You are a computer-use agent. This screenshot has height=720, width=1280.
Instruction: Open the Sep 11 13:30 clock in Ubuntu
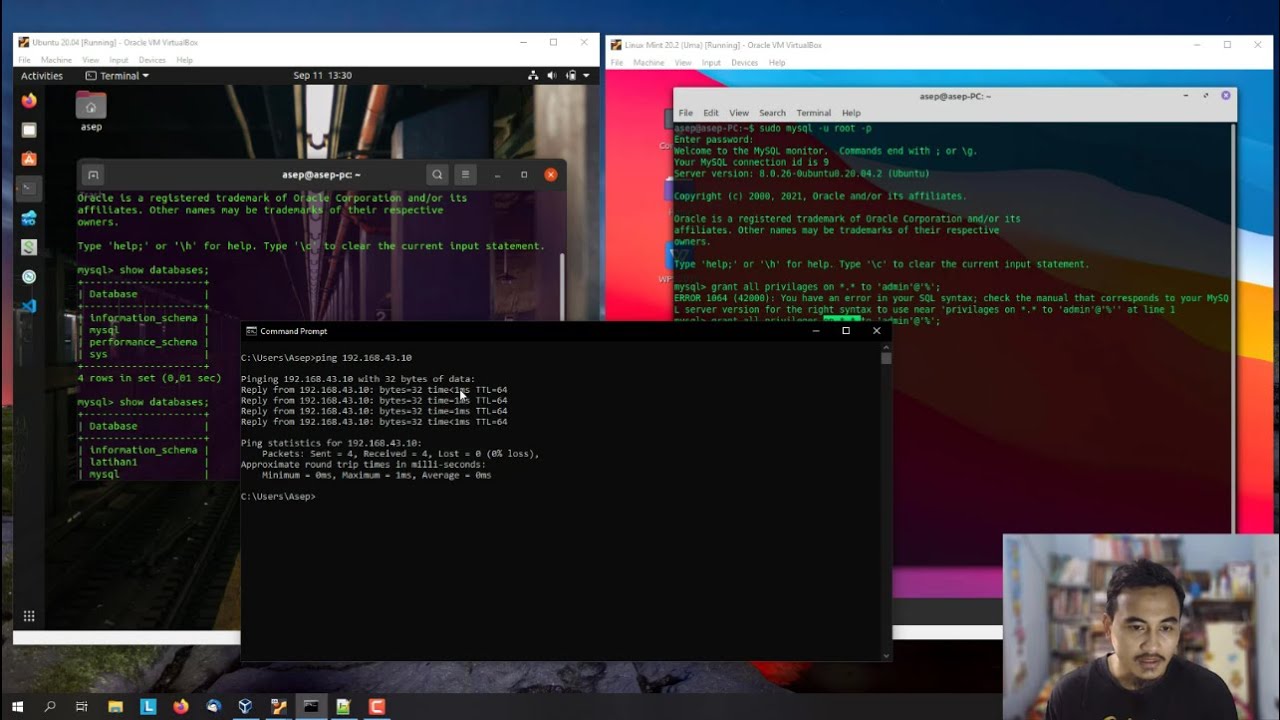322,76
